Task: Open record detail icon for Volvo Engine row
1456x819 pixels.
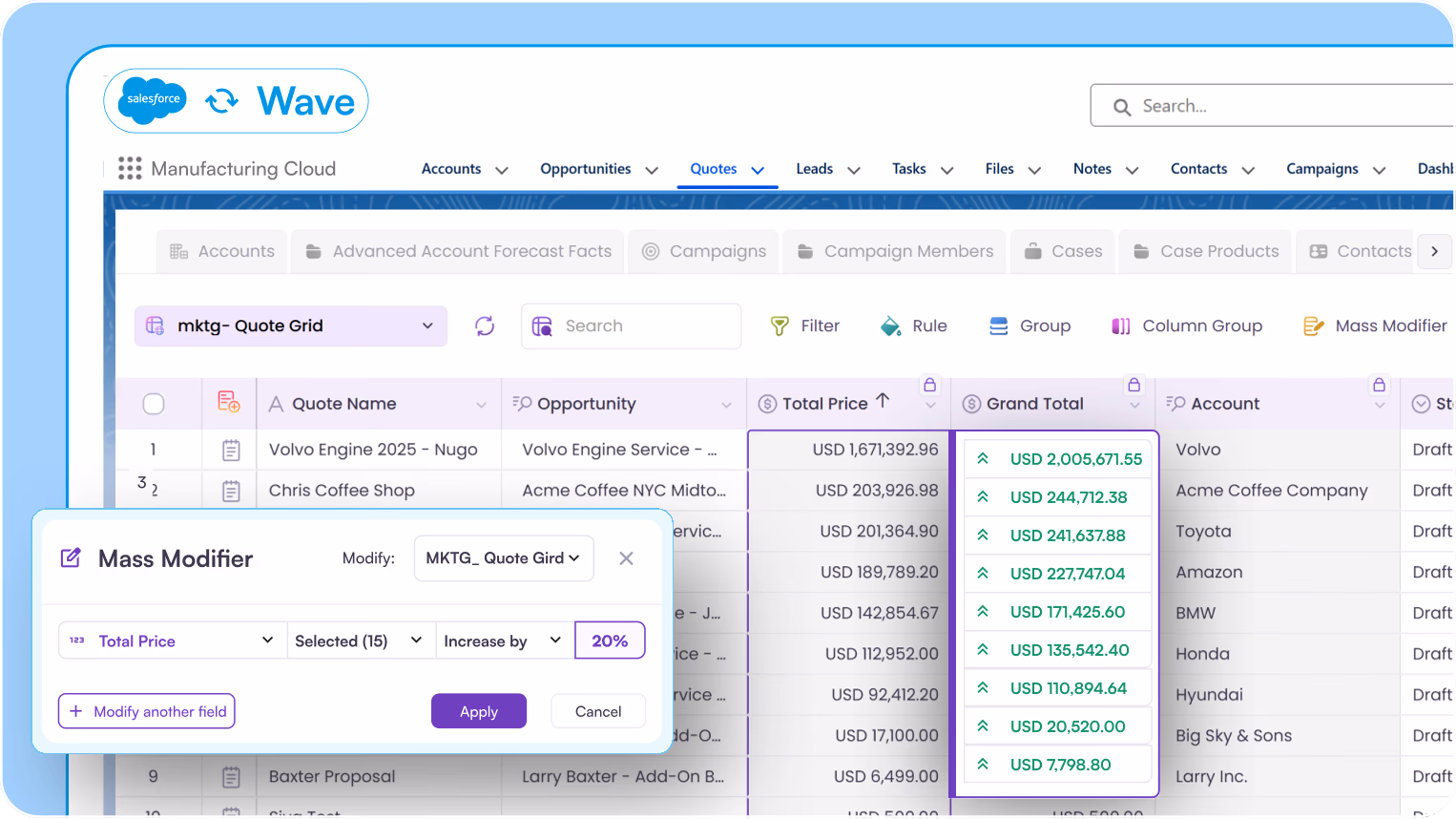Action: click(231, 451)
